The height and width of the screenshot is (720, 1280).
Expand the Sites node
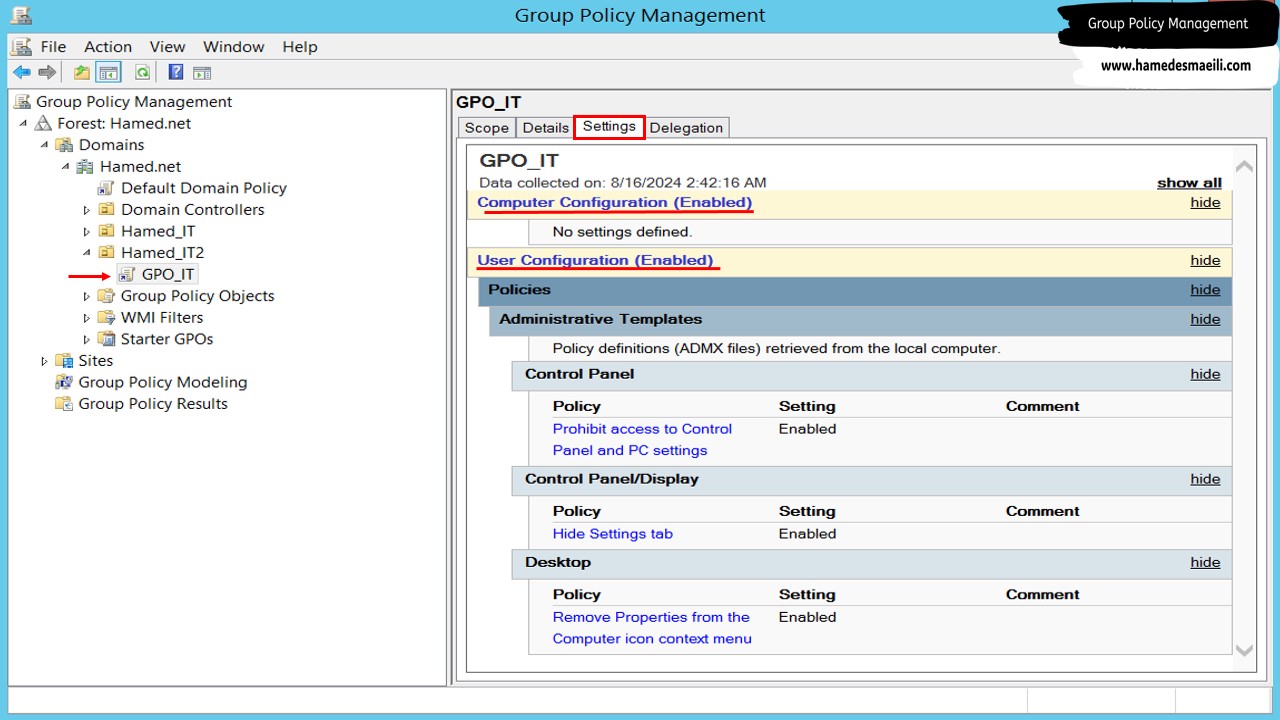click(44, 360)
